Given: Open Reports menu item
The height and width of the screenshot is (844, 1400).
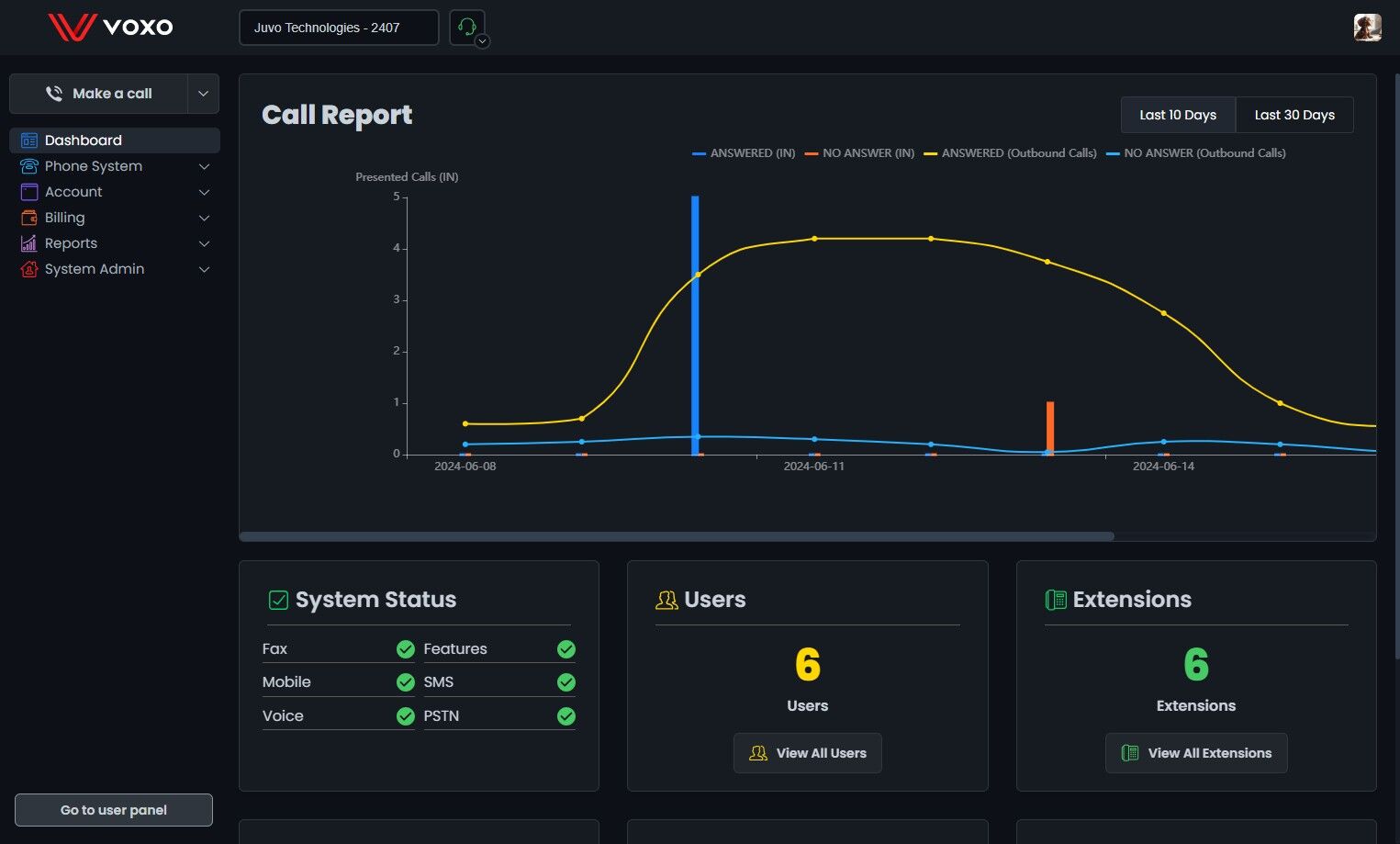Looking at the screenshot, I should 115,243.
